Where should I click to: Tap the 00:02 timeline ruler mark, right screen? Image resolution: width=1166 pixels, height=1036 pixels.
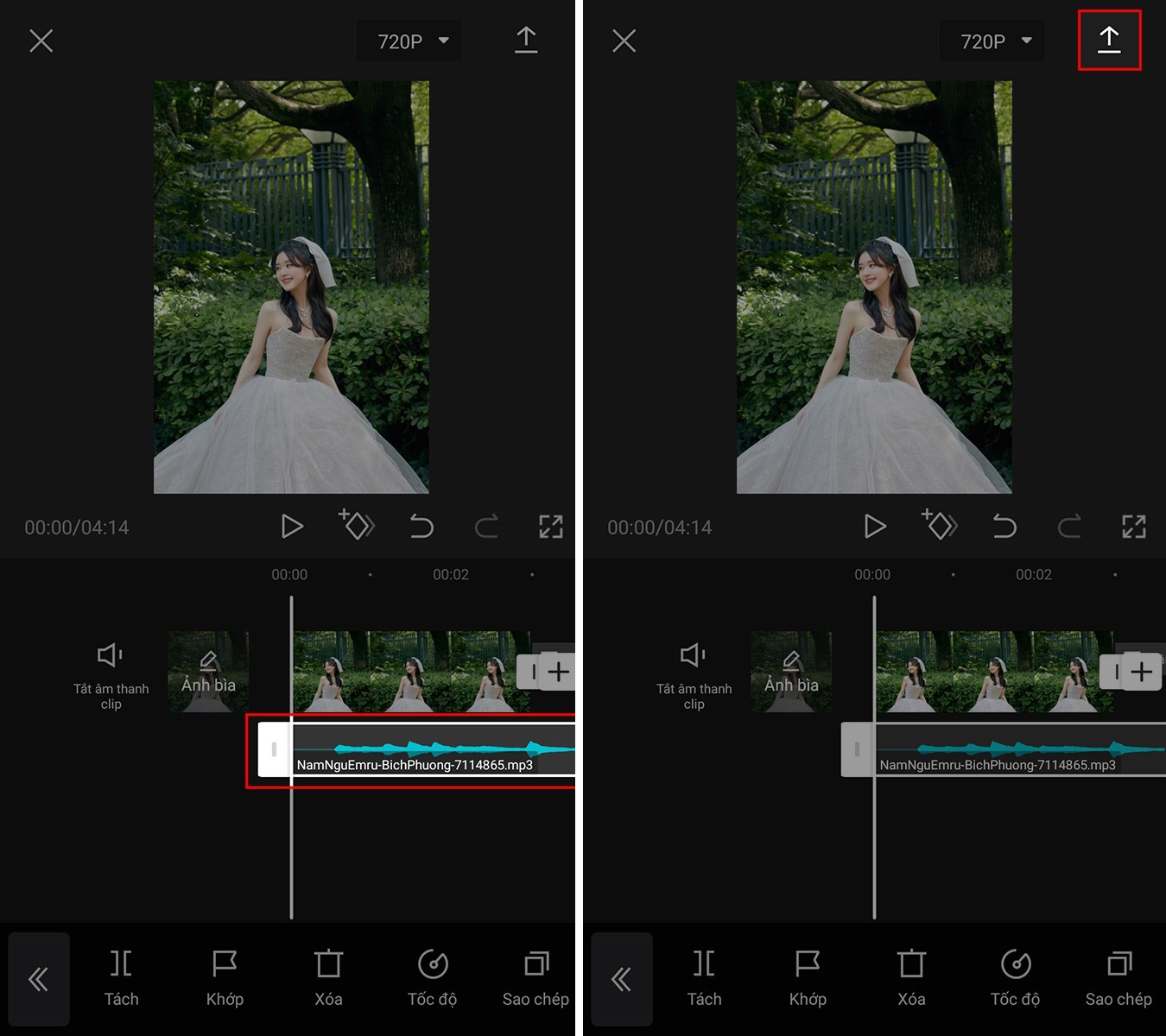click(x=1034, y=574)
